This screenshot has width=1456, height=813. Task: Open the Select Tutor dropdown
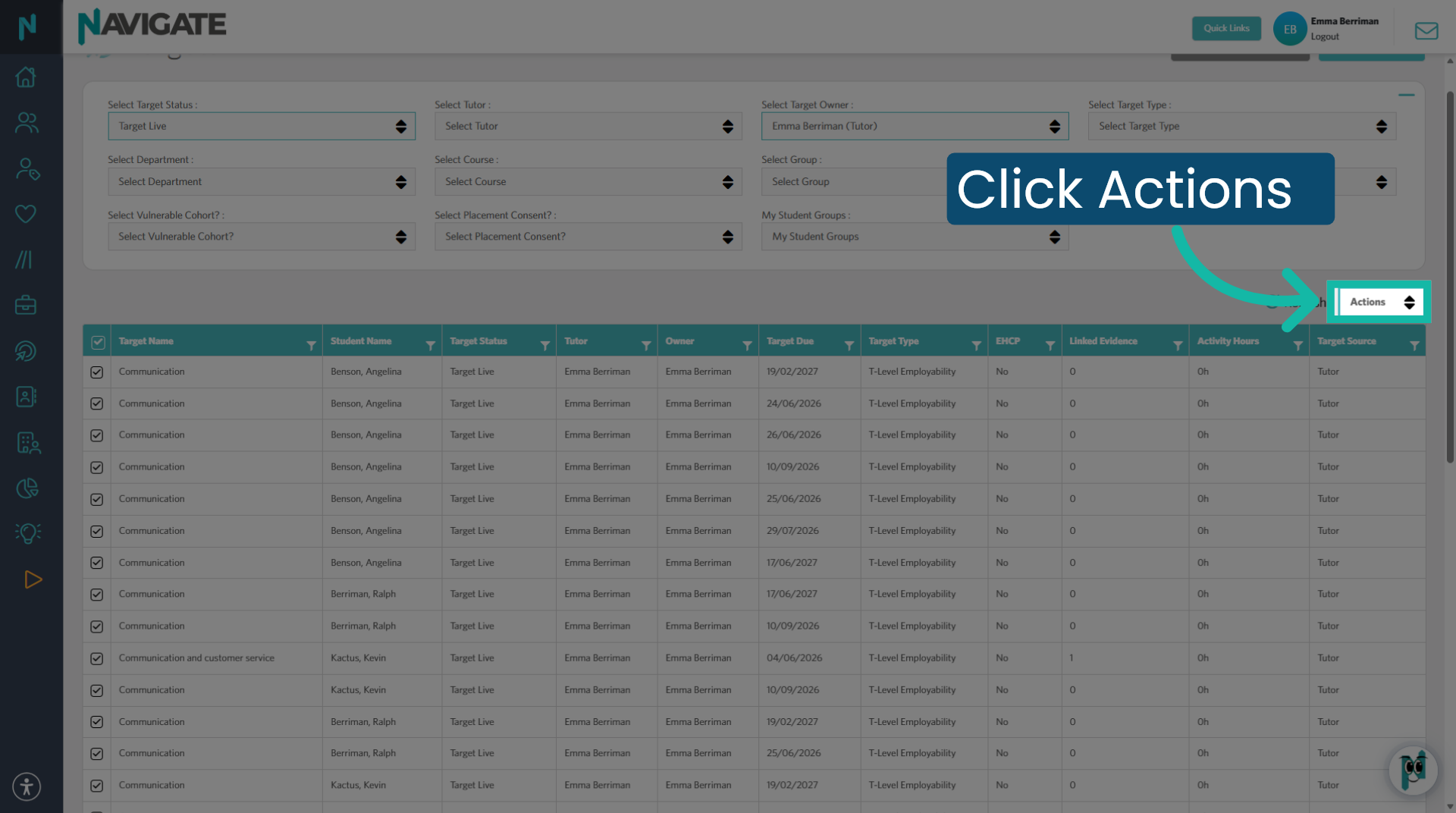coord(588,126)
